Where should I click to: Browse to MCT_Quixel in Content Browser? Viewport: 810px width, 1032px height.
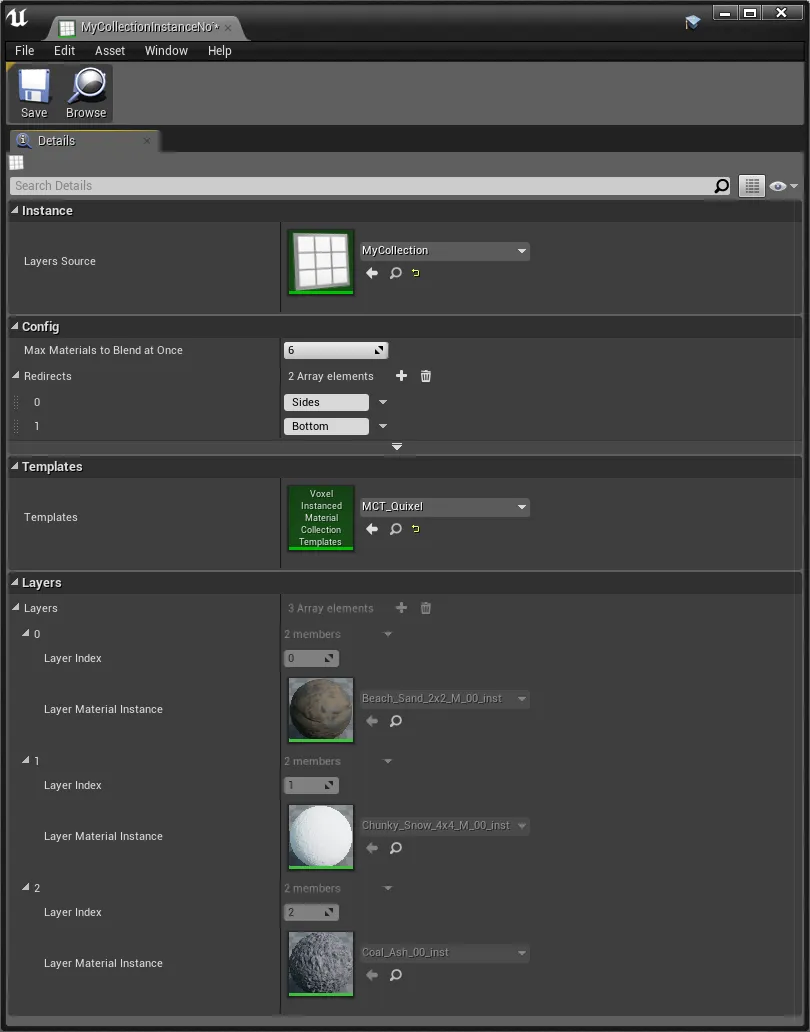click(396, 529)
